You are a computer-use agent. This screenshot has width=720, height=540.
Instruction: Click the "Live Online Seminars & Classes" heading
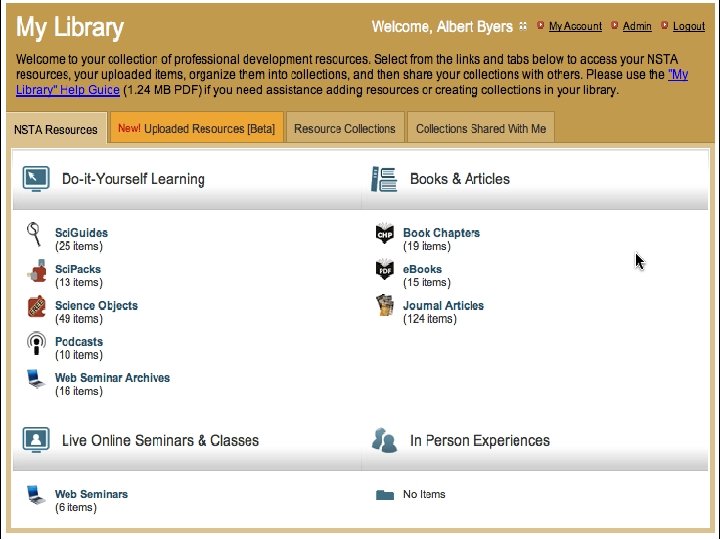pyautogui.click(x=160, y=440)
